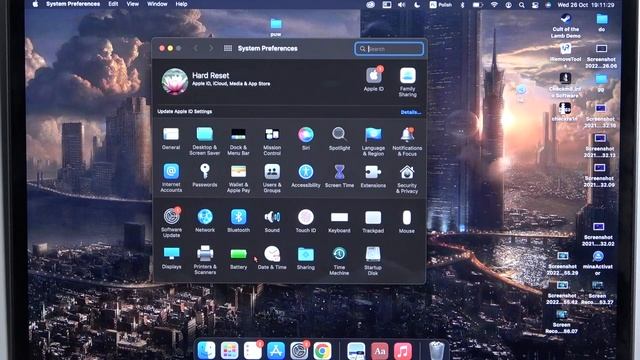The image size is (640, 360).
Task: Open the App Store from the Dock
Action: [276, 350]
